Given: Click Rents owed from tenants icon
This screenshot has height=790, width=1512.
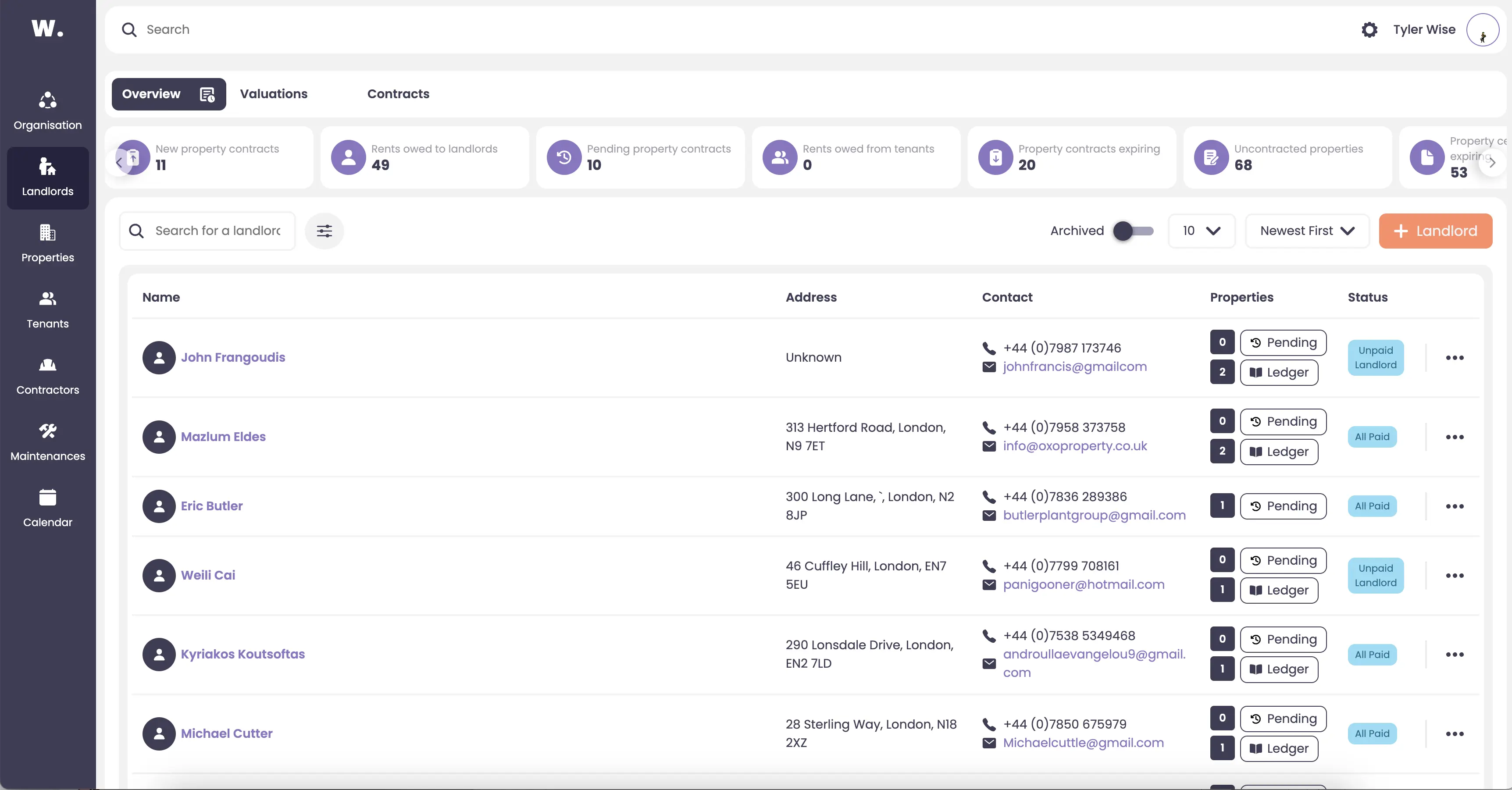Looking at the screenshot, I should (780, 157).
